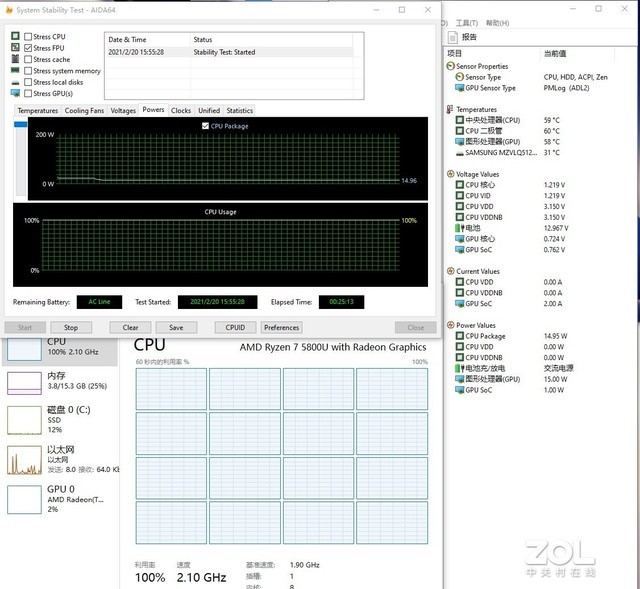The width and height of the screenshot is (640, 589).
Task: Click the disk icon beside Stress local disks
Action: [15, 83]
